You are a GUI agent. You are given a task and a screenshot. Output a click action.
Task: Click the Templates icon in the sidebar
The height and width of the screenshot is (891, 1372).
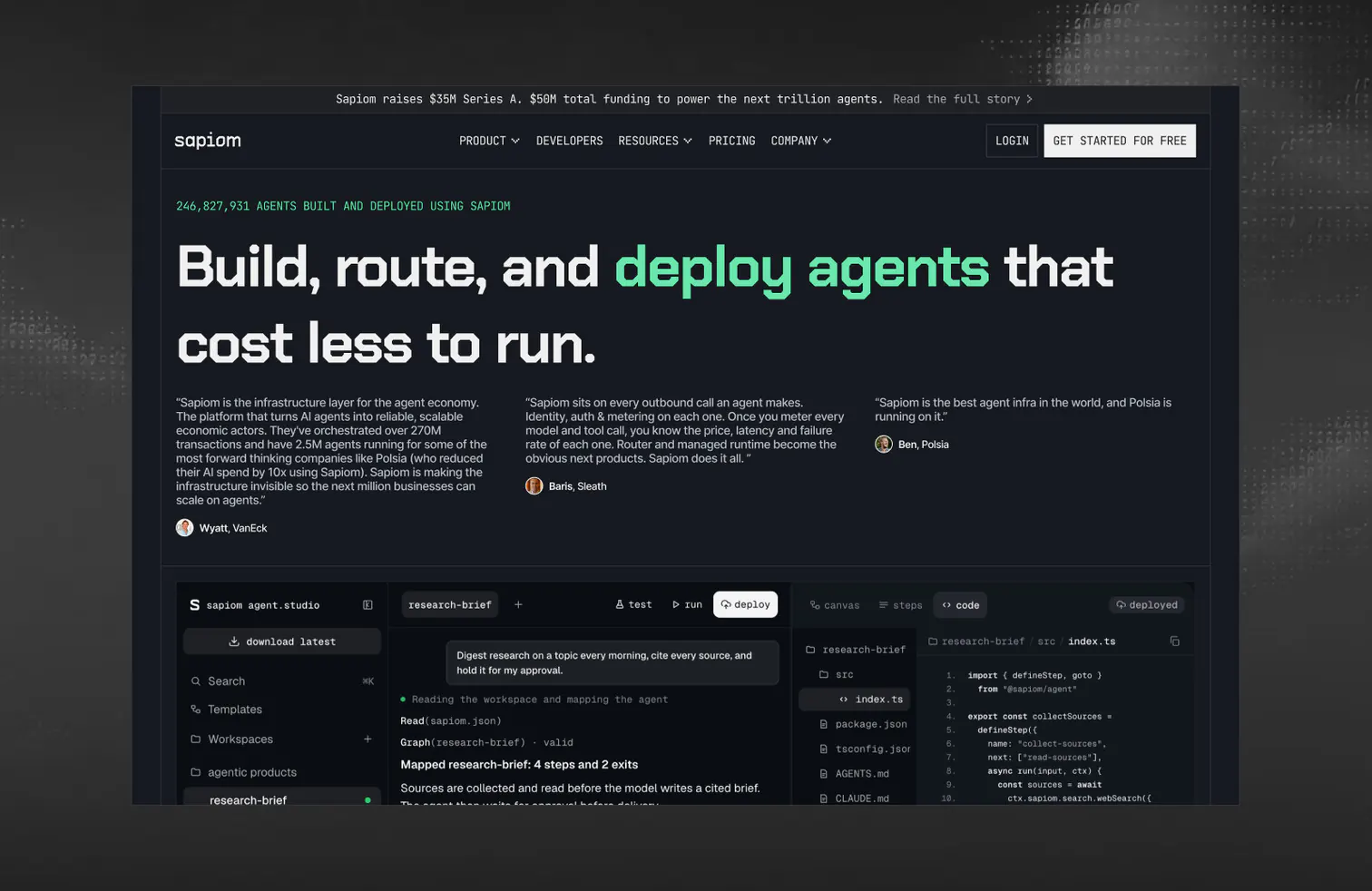(x=195, y=710)
